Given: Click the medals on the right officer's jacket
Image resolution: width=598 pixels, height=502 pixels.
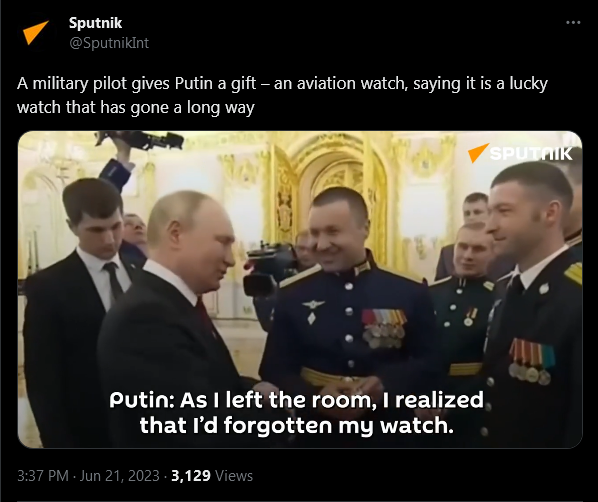Looking at the screenshot, I should [x=531, y=362].
